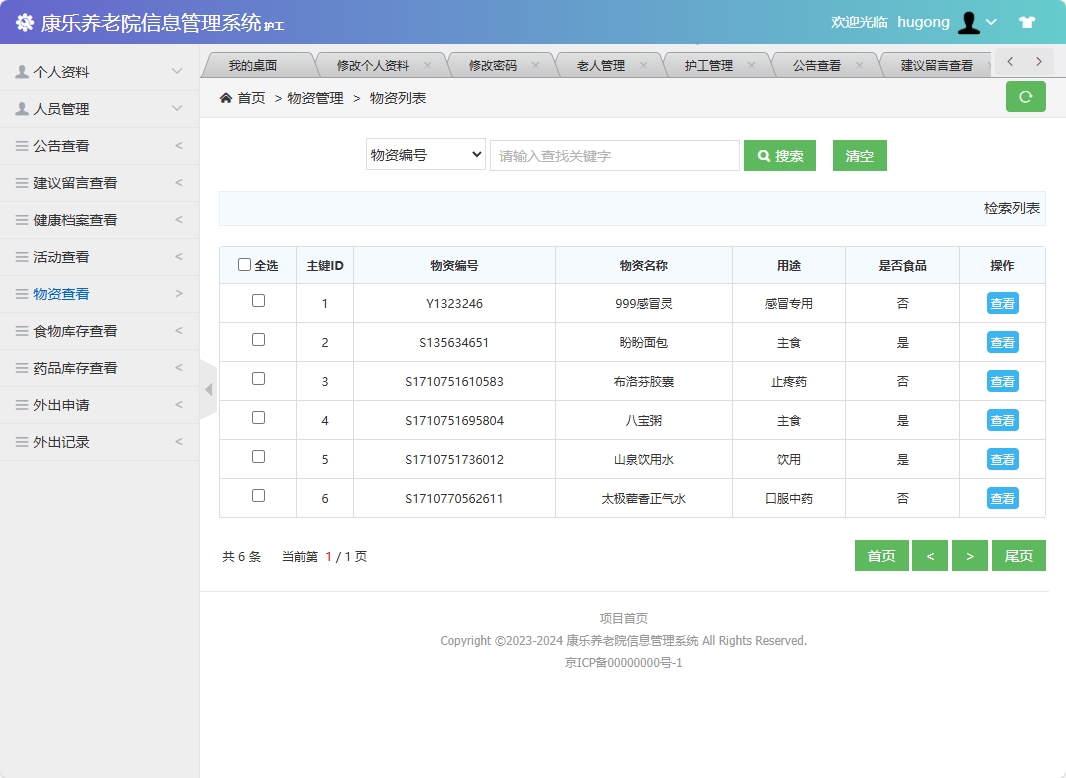
Task: Click the gear logo beside 康乐养老院信息管理系统
Action: click(x=23, y=20)
